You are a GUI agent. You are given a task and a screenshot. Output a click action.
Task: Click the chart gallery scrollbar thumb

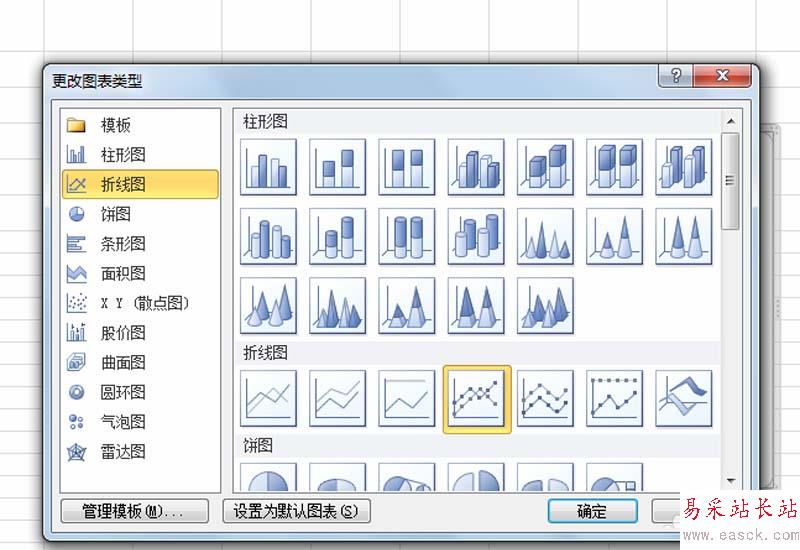(x=731, y=181)
